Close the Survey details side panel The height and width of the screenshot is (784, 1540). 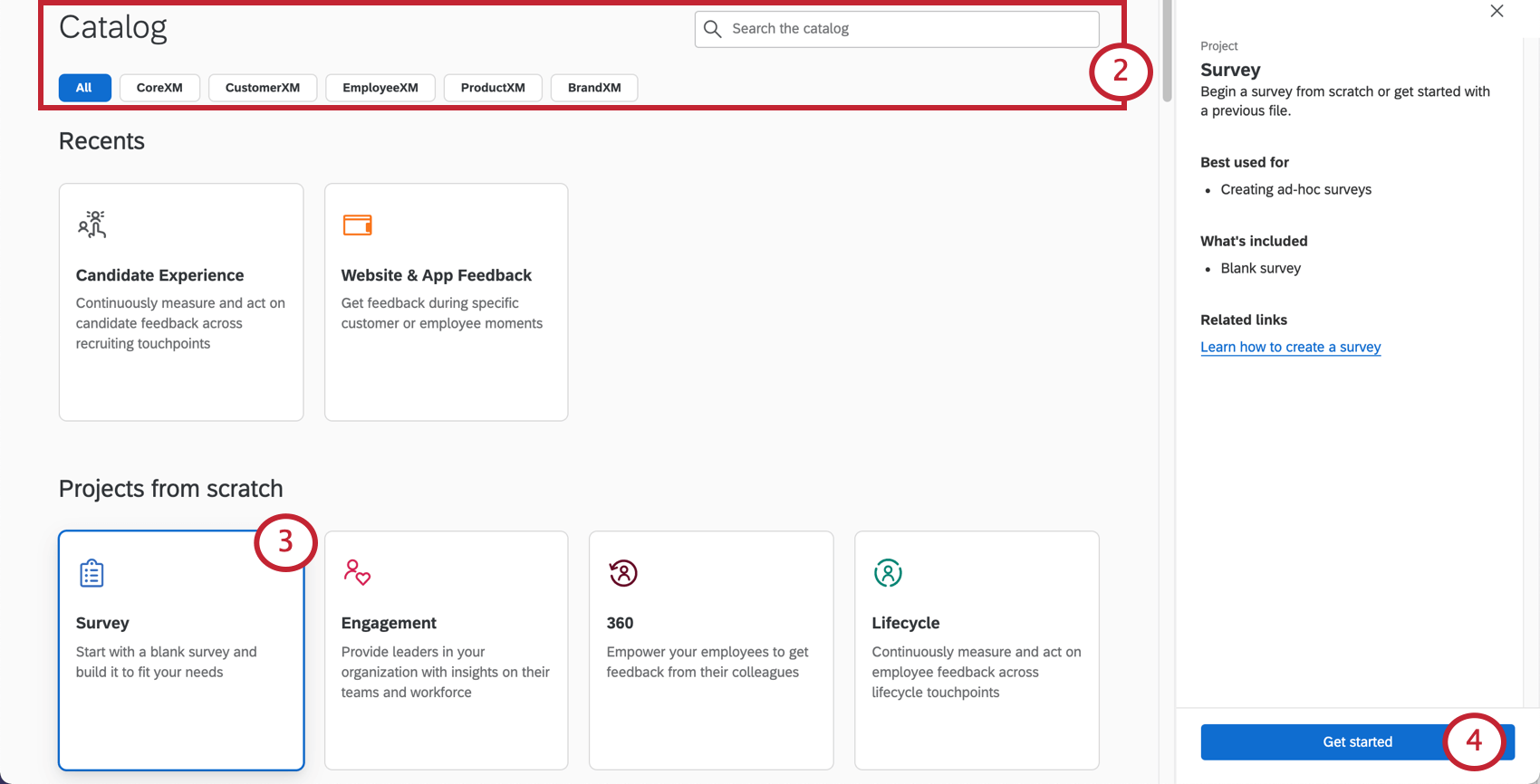click(x=1497, y=11)
